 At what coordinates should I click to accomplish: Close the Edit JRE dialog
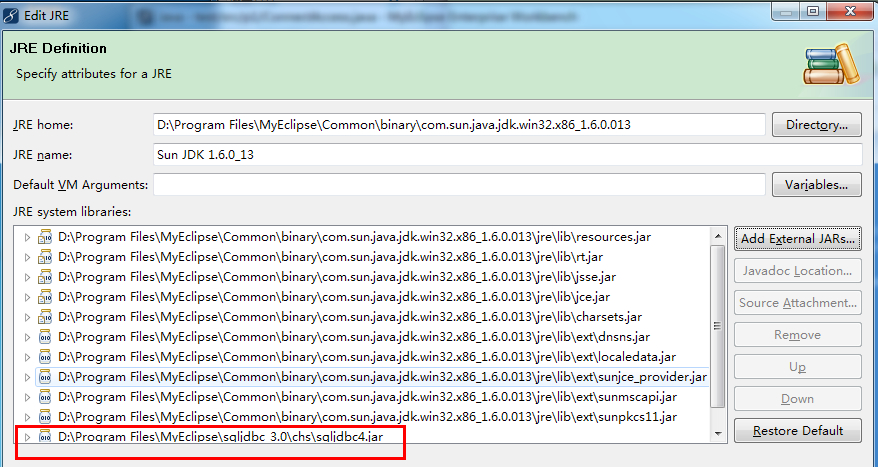849,11
